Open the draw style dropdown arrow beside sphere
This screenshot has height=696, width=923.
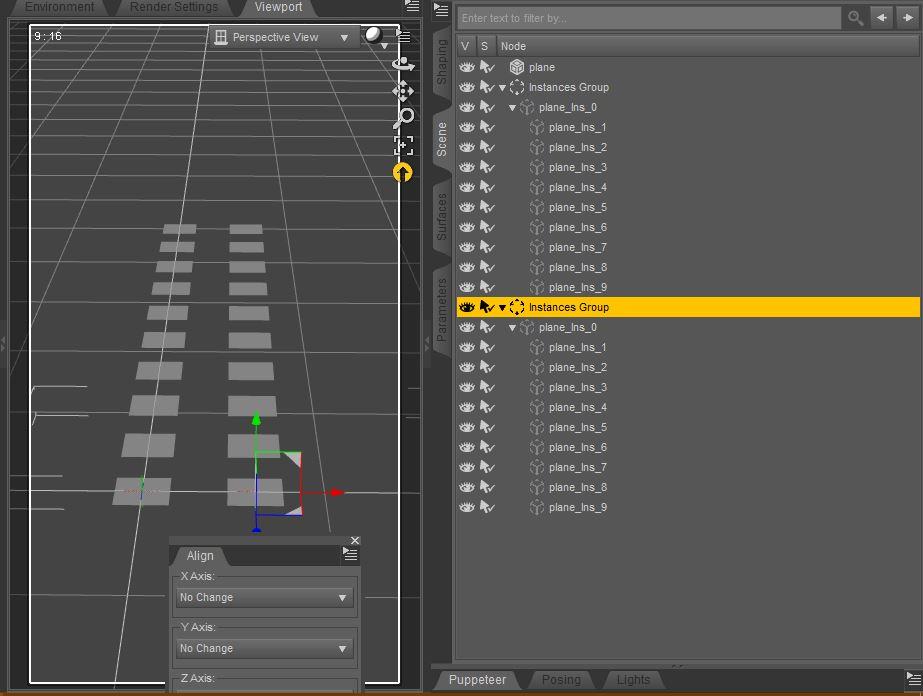coord(384,45)
